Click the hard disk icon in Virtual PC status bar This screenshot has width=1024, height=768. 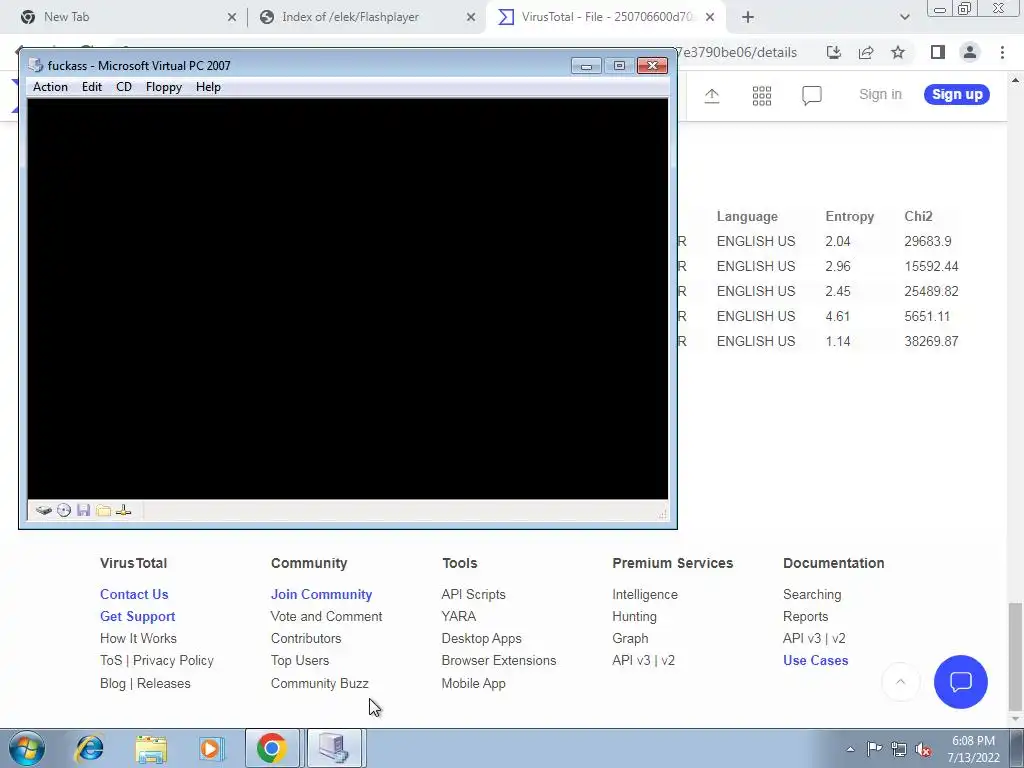click(44, 511)
